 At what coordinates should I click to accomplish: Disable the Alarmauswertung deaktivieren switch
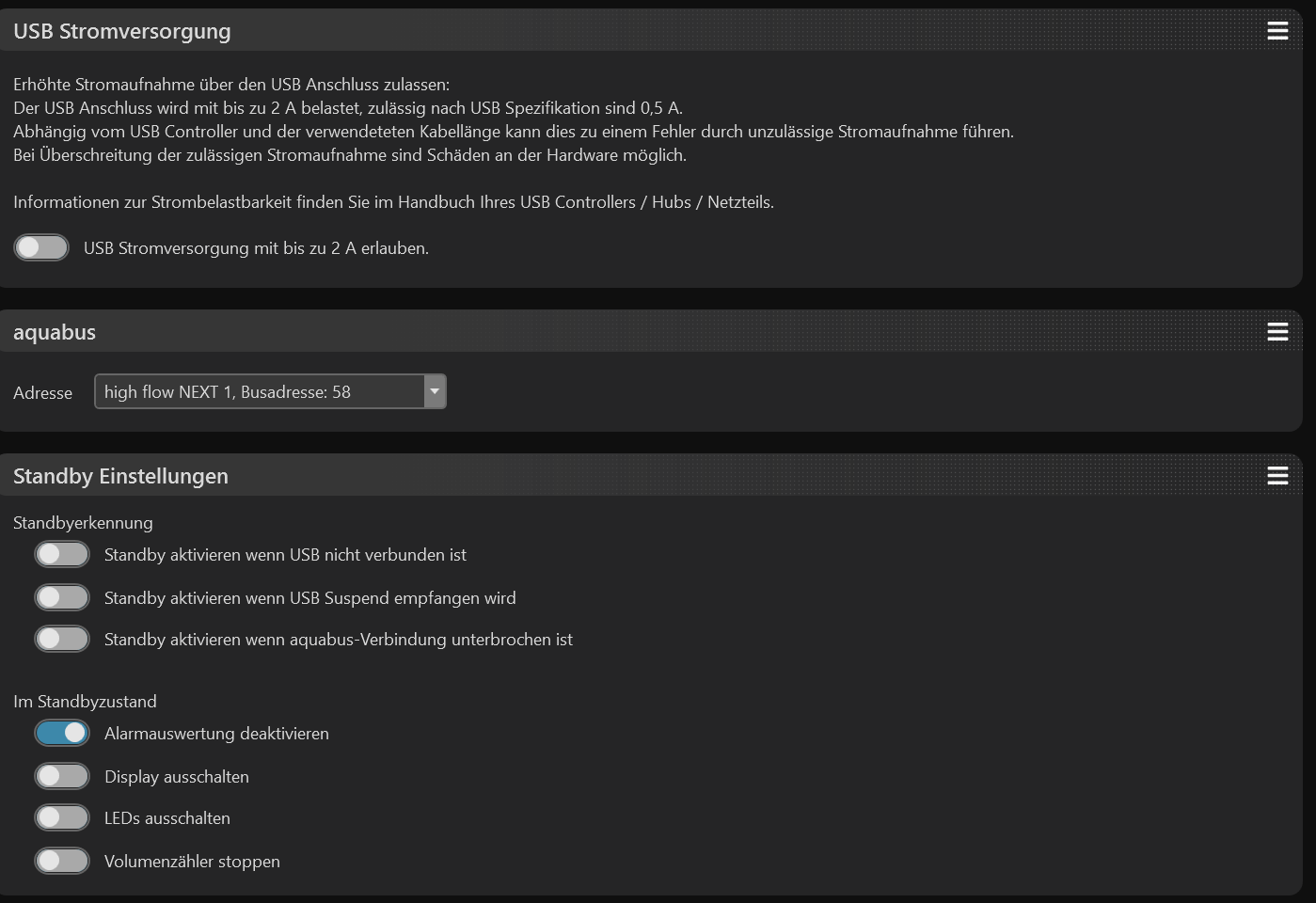point(62,733)
